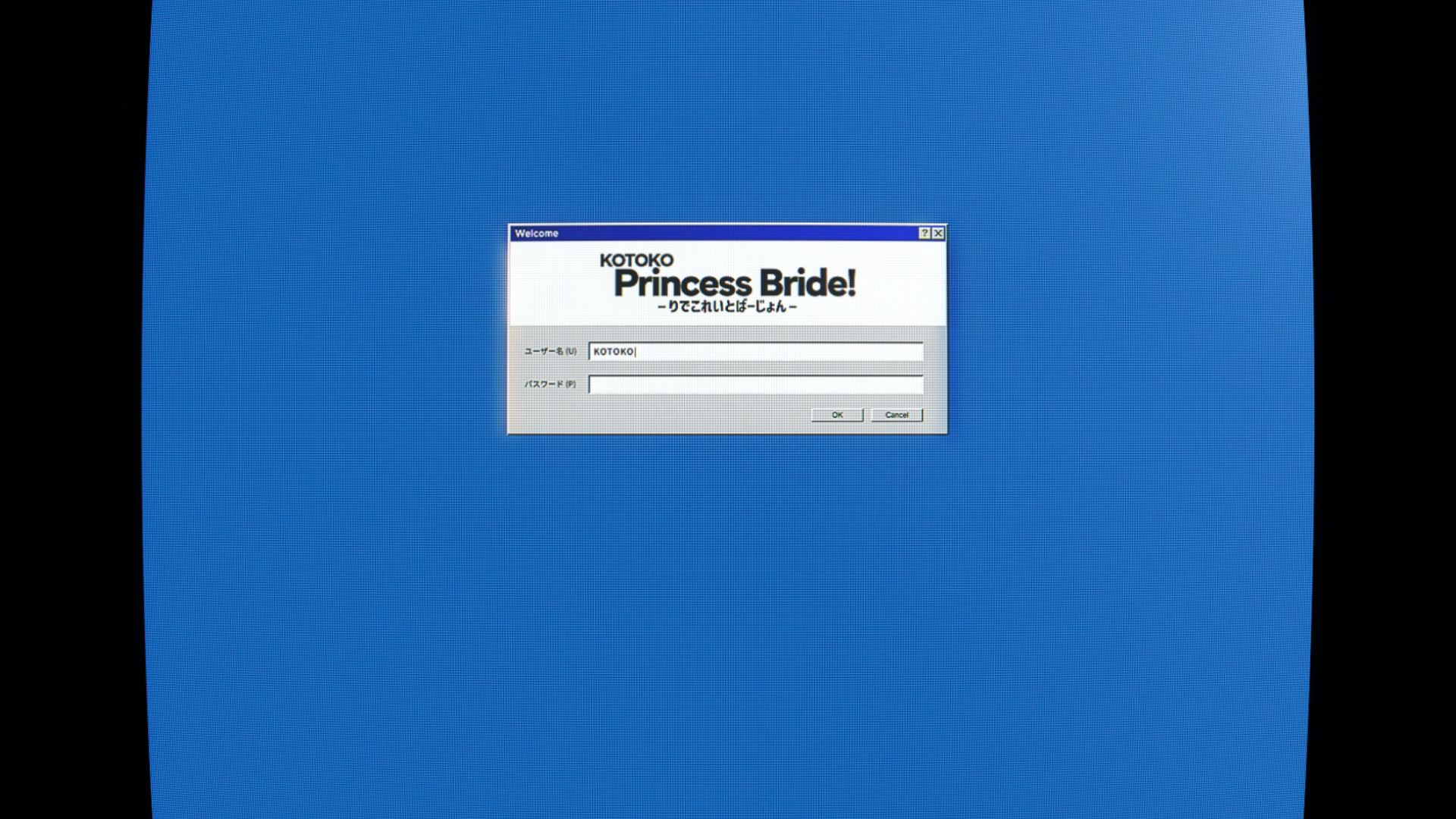Click the small KOTOKO heading above logo
This screenshot has height=819, width=1456.
[x=636, y=260]
